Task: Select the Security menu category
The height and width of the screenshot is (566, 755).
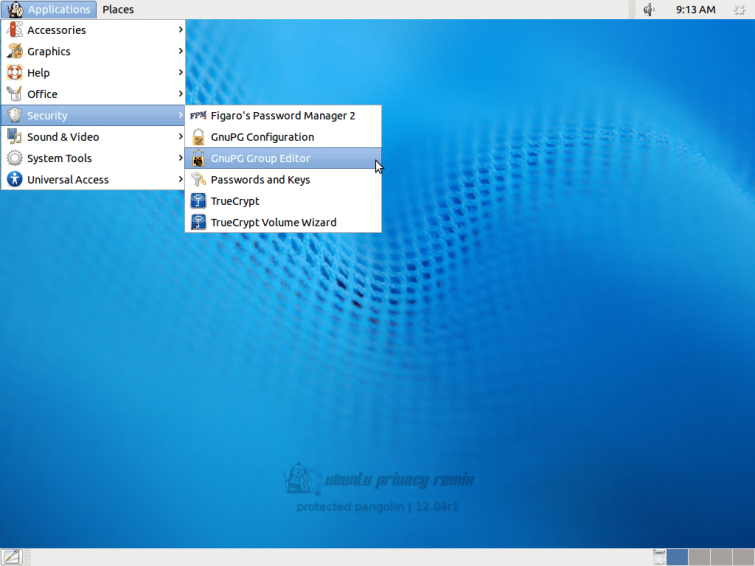Action: coord(93,115)
